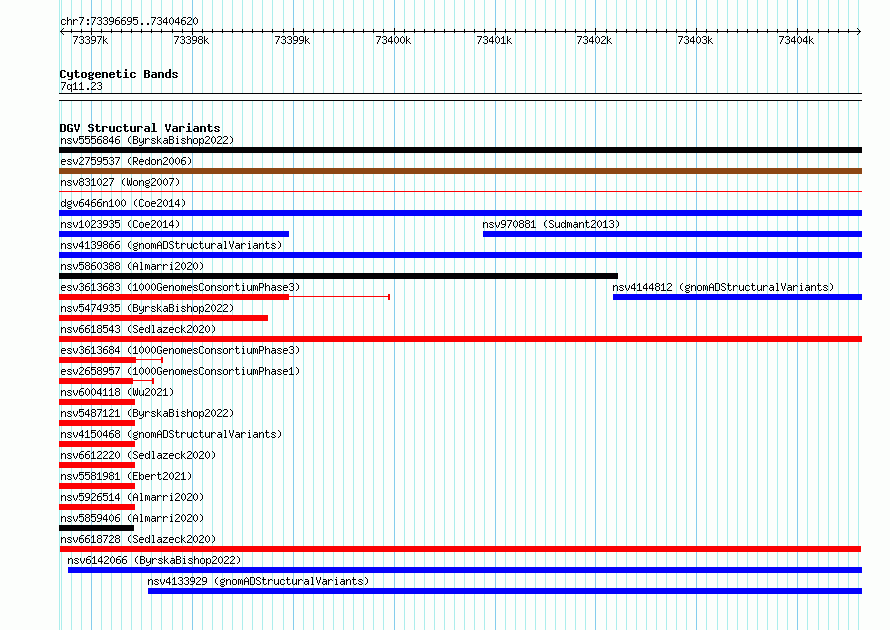890x630 pixels.
Task: Click the 73400k ruler tick label
Action: click(x=393, y=41)
